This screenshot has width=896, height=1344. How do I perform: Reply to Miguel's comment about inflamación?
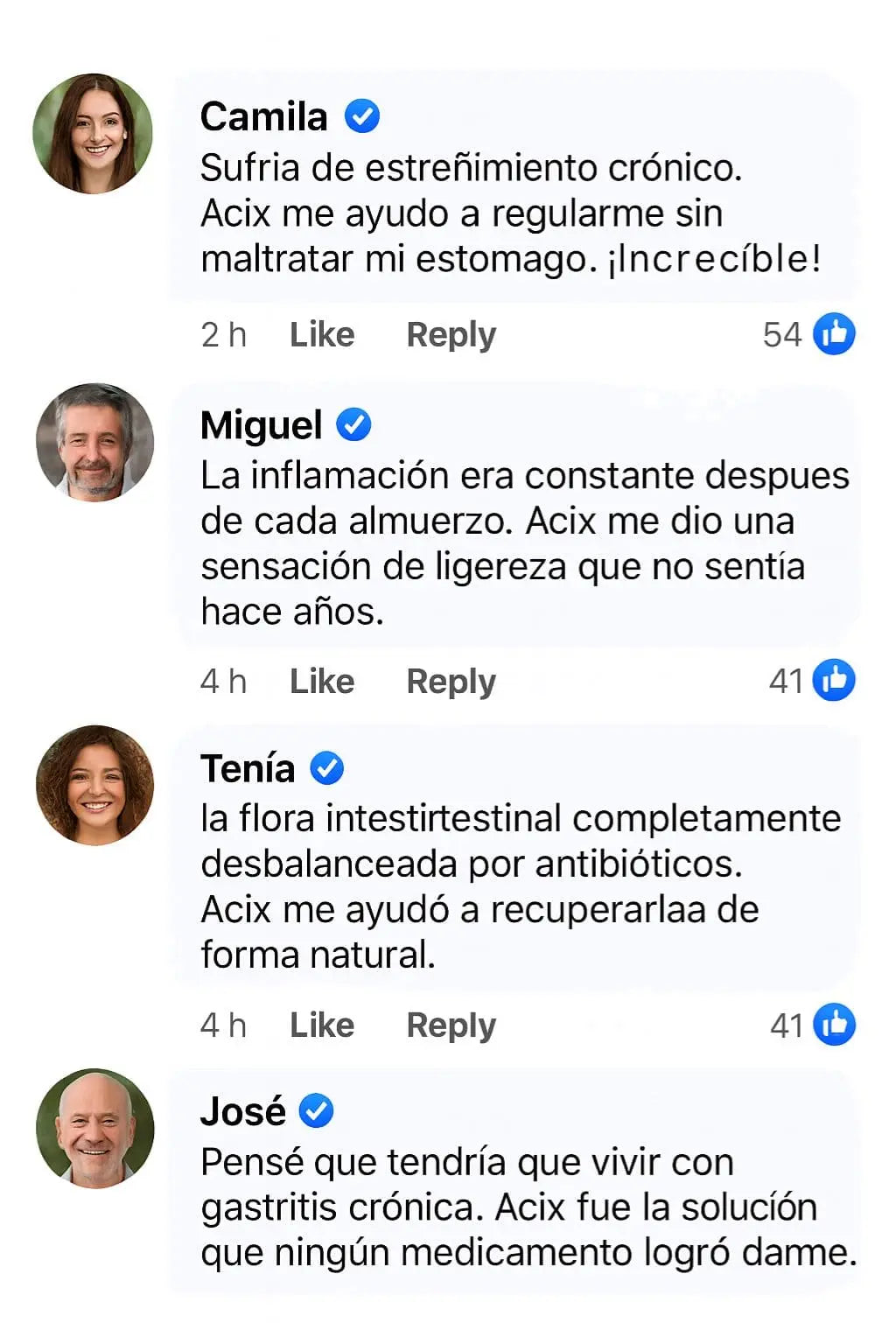click(x=451, y=681)
